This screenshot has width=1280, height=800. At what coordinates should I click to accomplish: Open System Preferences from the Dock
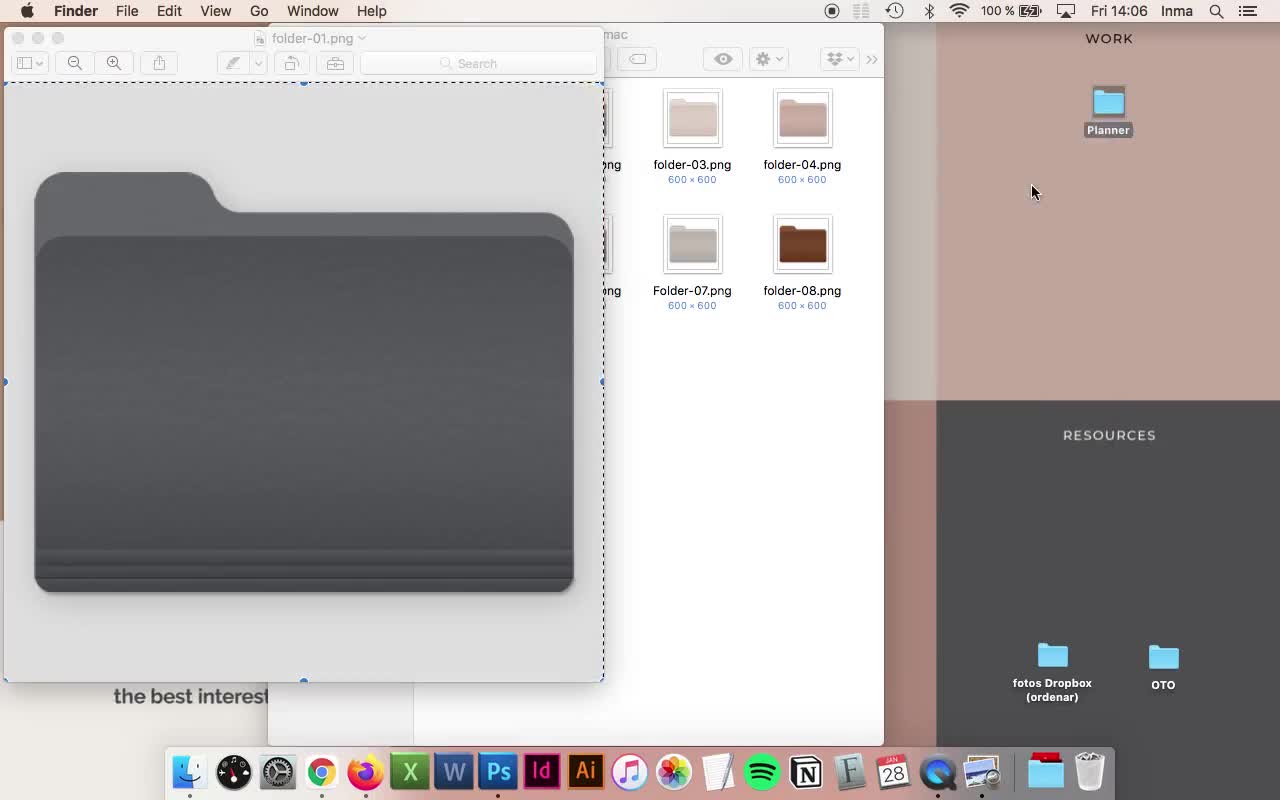click(278, 772)
